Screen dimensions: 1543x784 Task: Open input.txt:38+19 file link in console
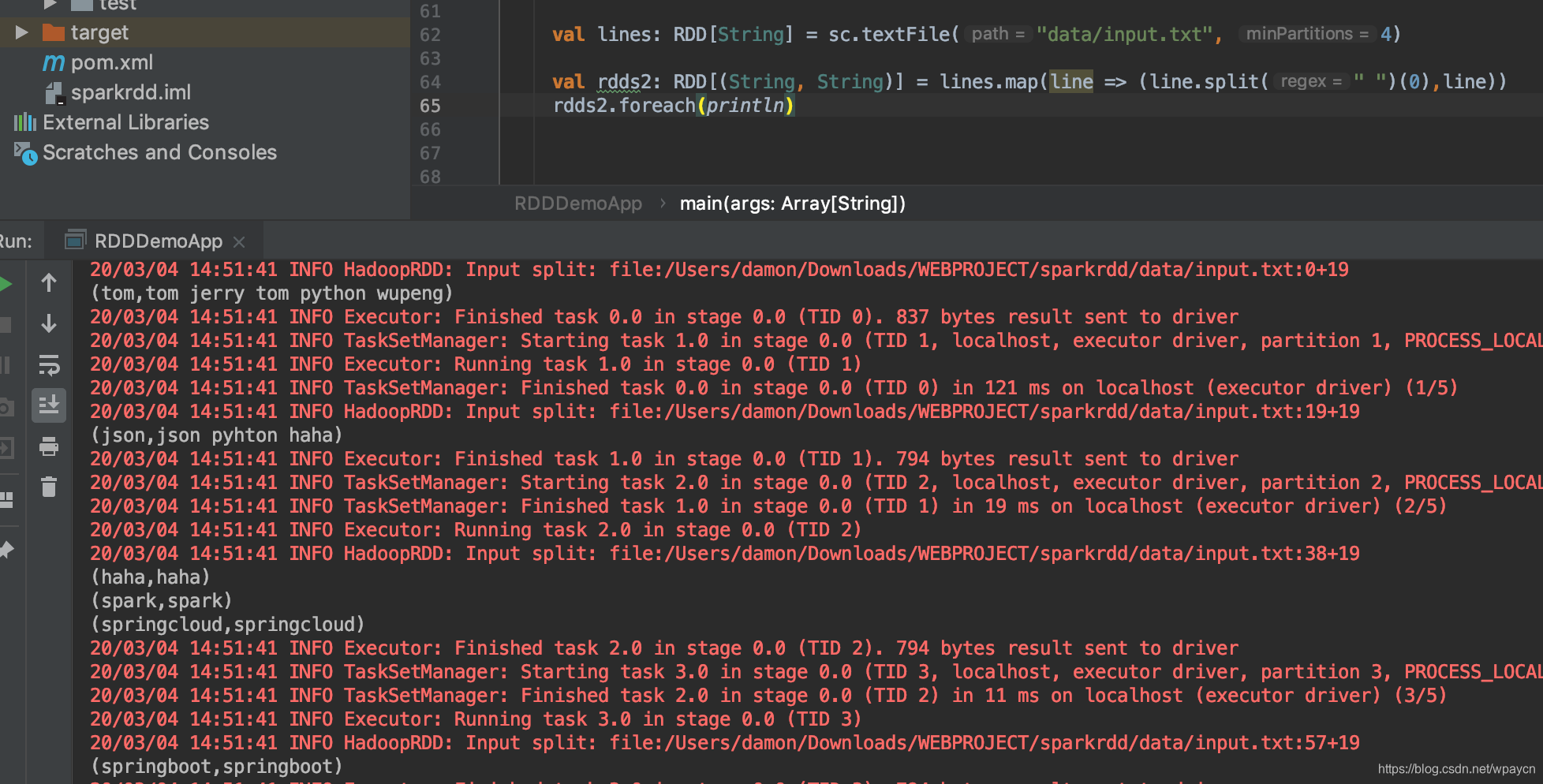point(984,554)
